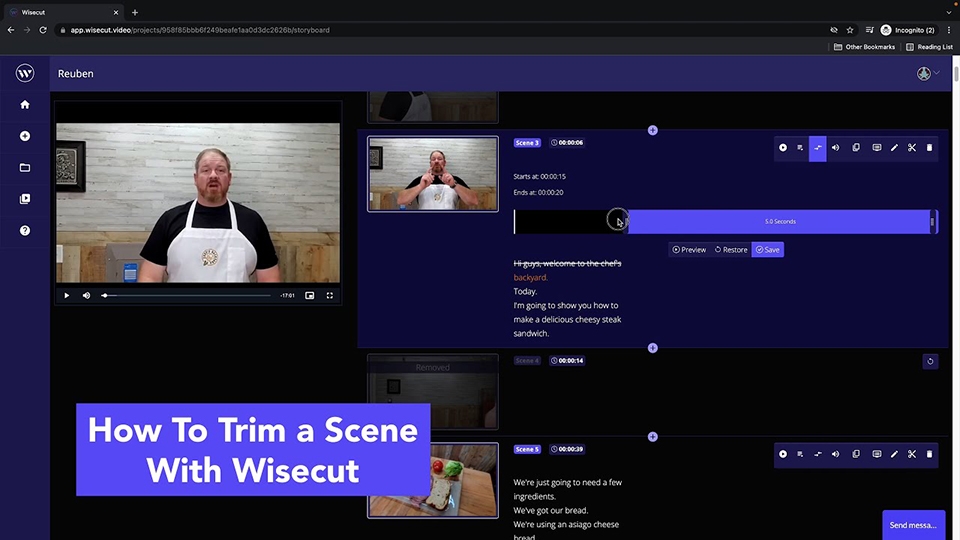Screen dimensions: 960x540
Task: Toggle picture-in-picture on the player
Action: point(310,296)
